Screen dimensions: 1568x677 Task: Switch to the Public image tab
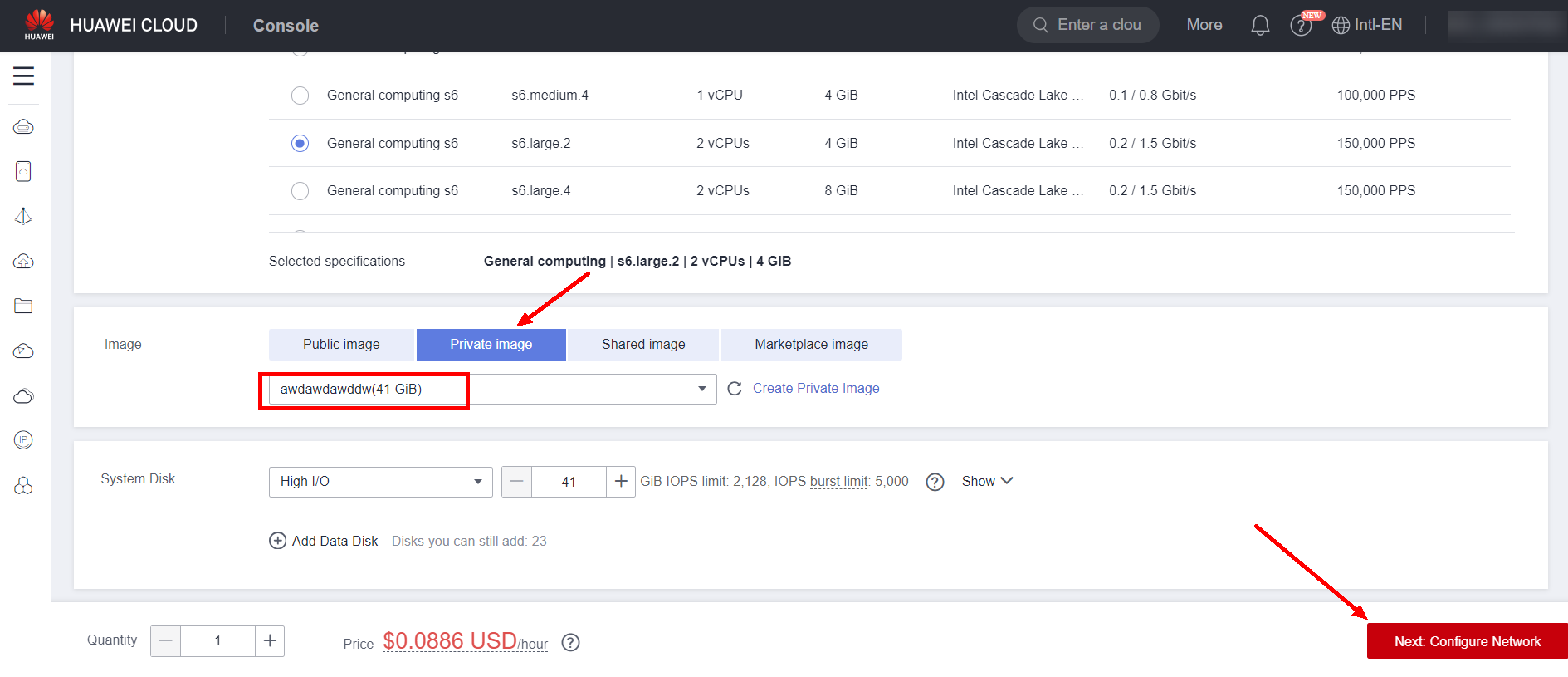pyautogui.click(x=341, y=345)
